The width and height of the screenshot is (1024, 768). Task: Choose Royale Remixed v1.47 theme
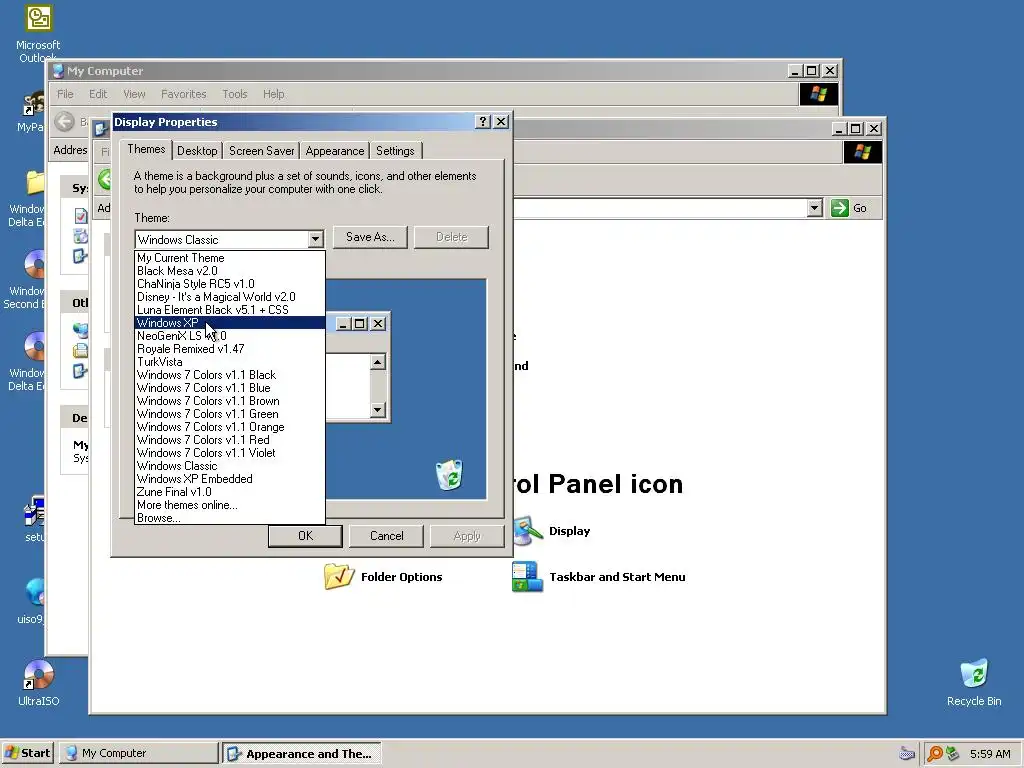(x=229, y=349)
